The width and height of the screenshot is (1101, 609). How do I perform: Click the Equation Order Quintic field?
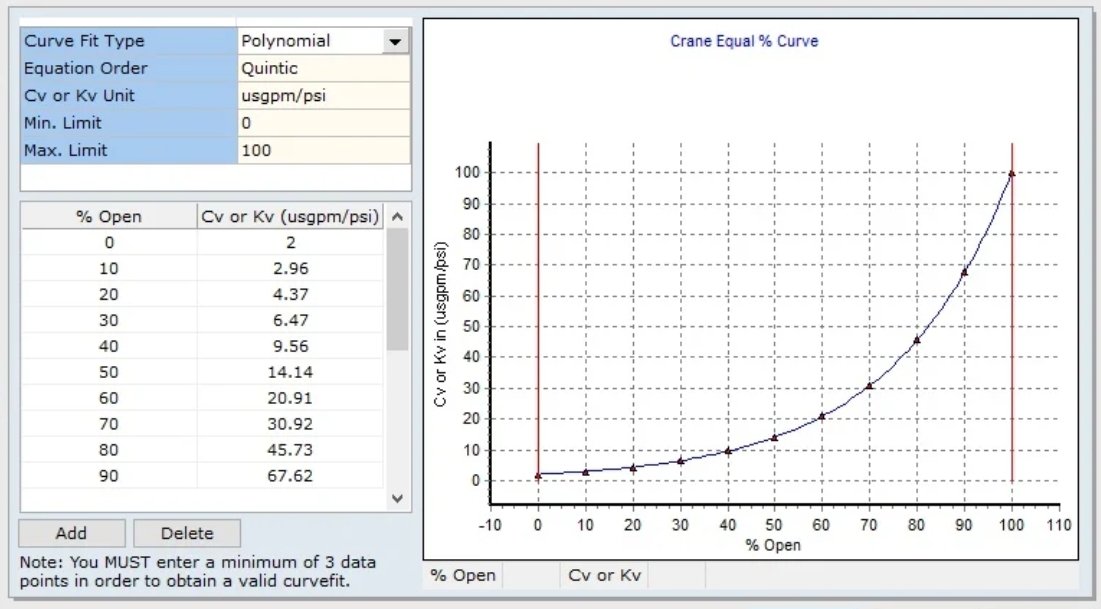point(323,69)
